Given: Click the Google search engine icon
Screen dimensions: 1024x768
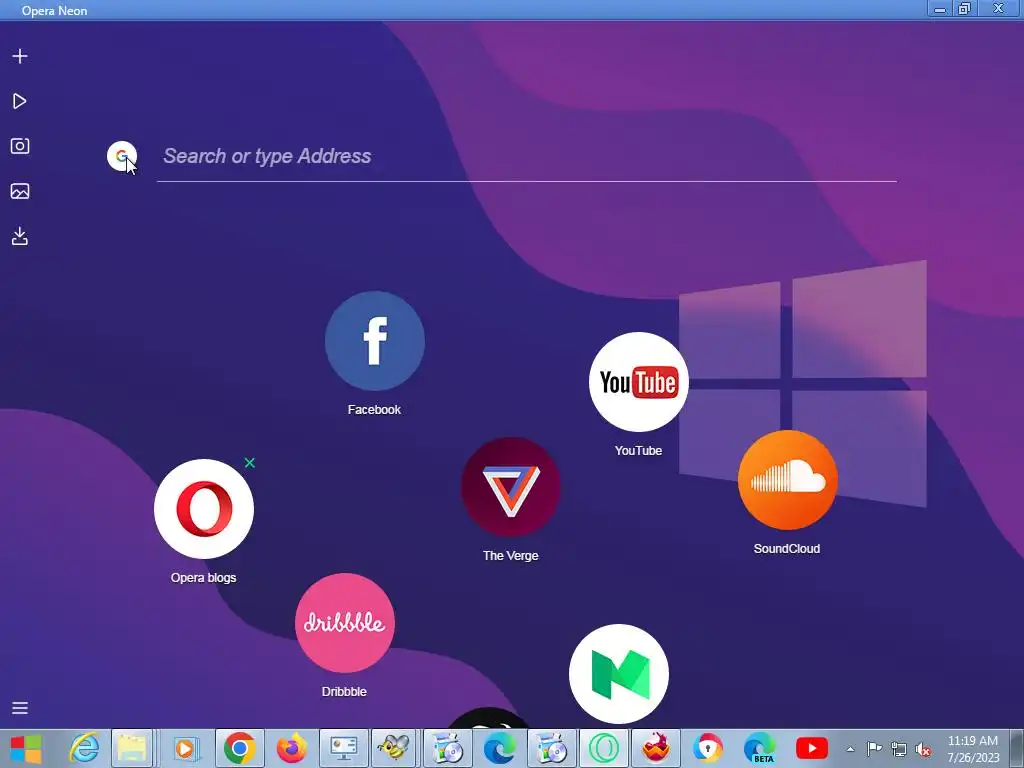Looking at the screenshot, I should (121, 156).
